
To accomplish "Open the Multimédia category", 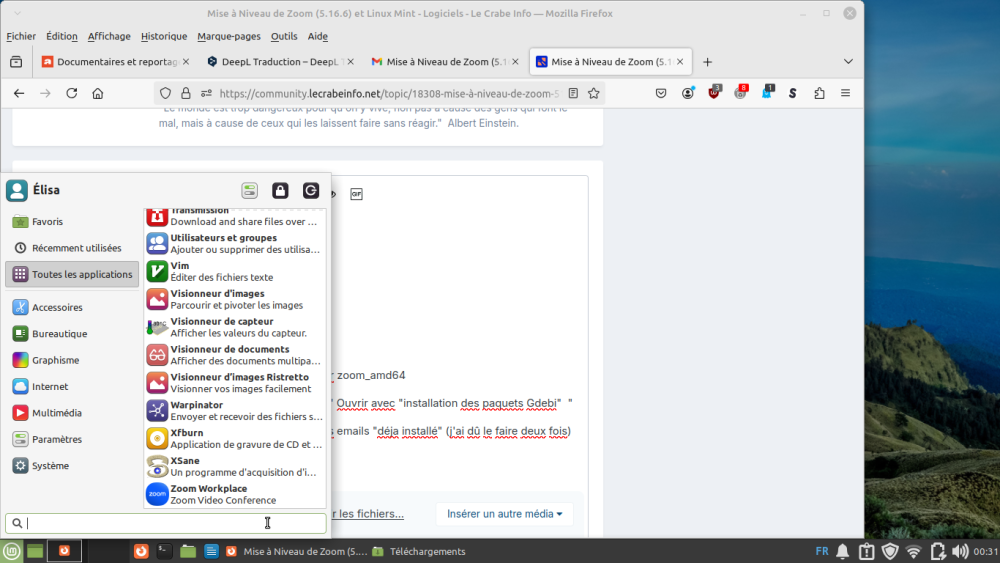I will pyautogui.click(x=71, y=413).
